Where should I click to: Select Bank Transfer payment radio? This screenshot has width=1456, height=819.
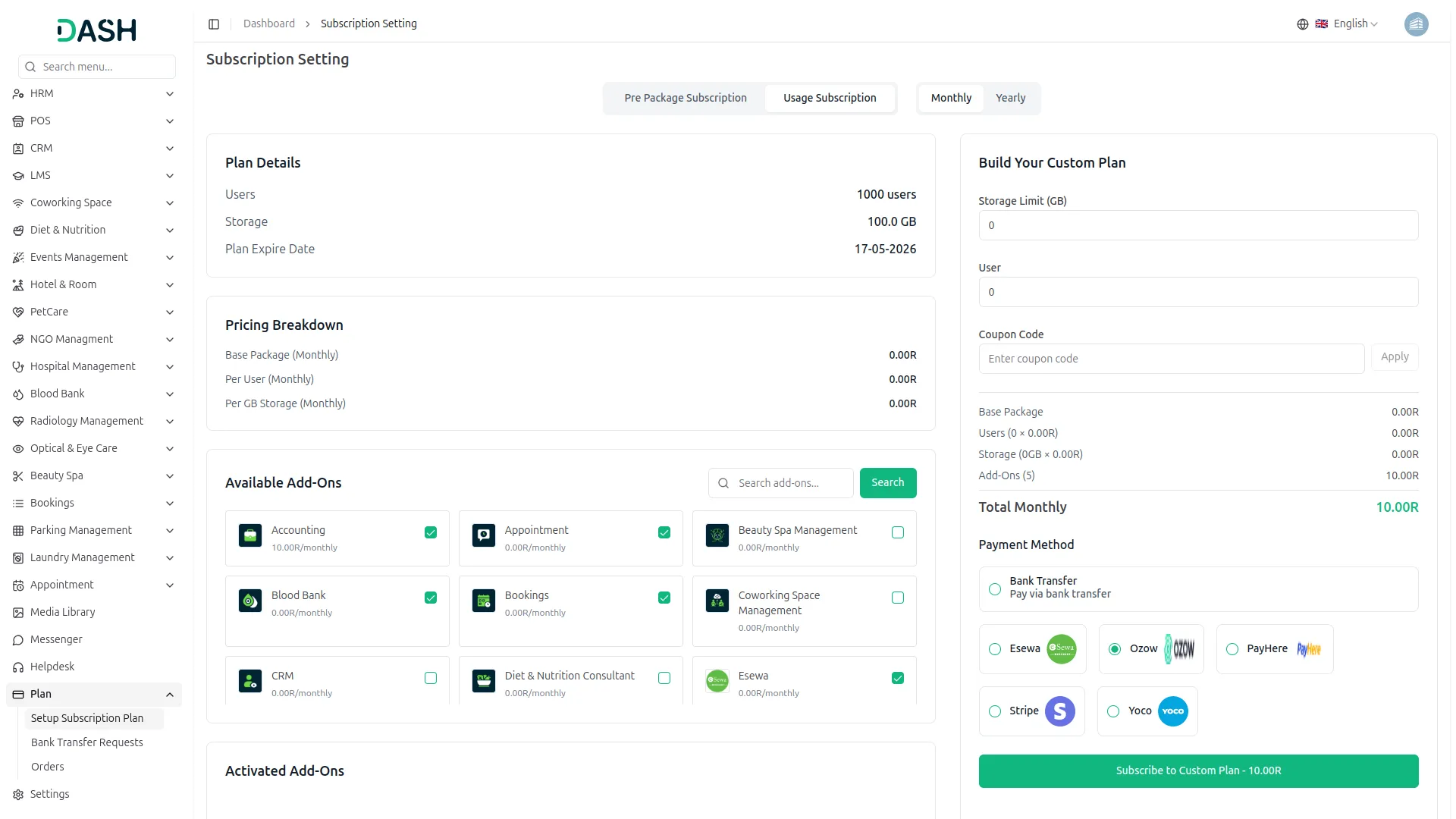[994, 589]
